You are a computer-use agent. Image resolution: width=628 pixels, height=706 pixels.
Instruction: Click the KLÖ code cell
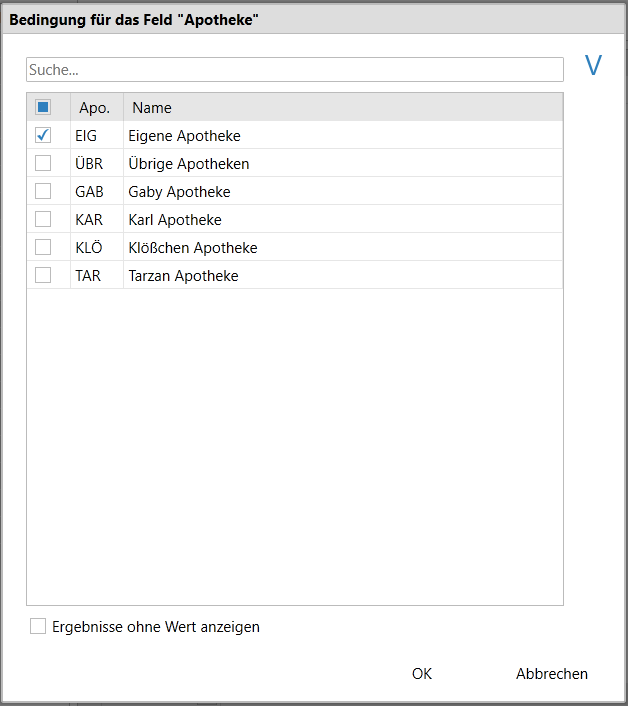(89, 248)
